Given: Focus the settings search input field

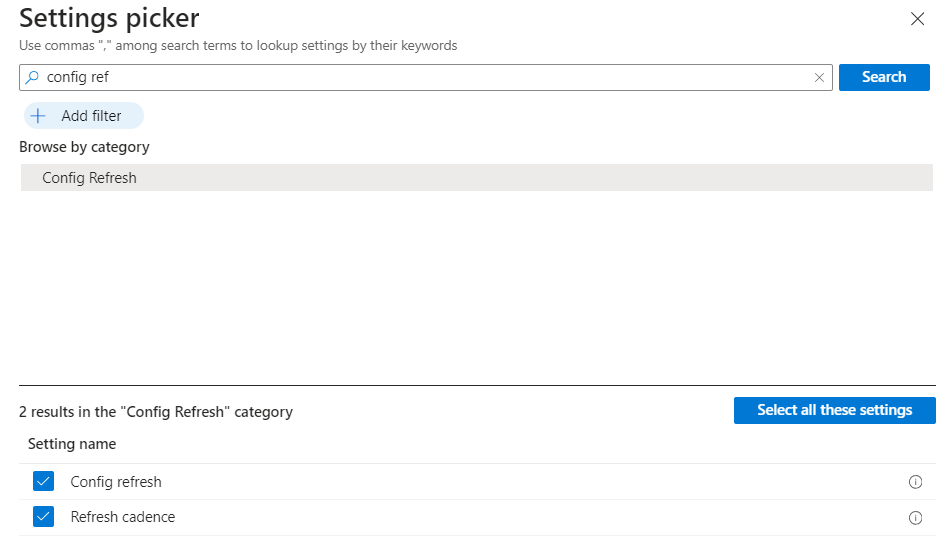Looking at the screenshot, I should 420,77.
